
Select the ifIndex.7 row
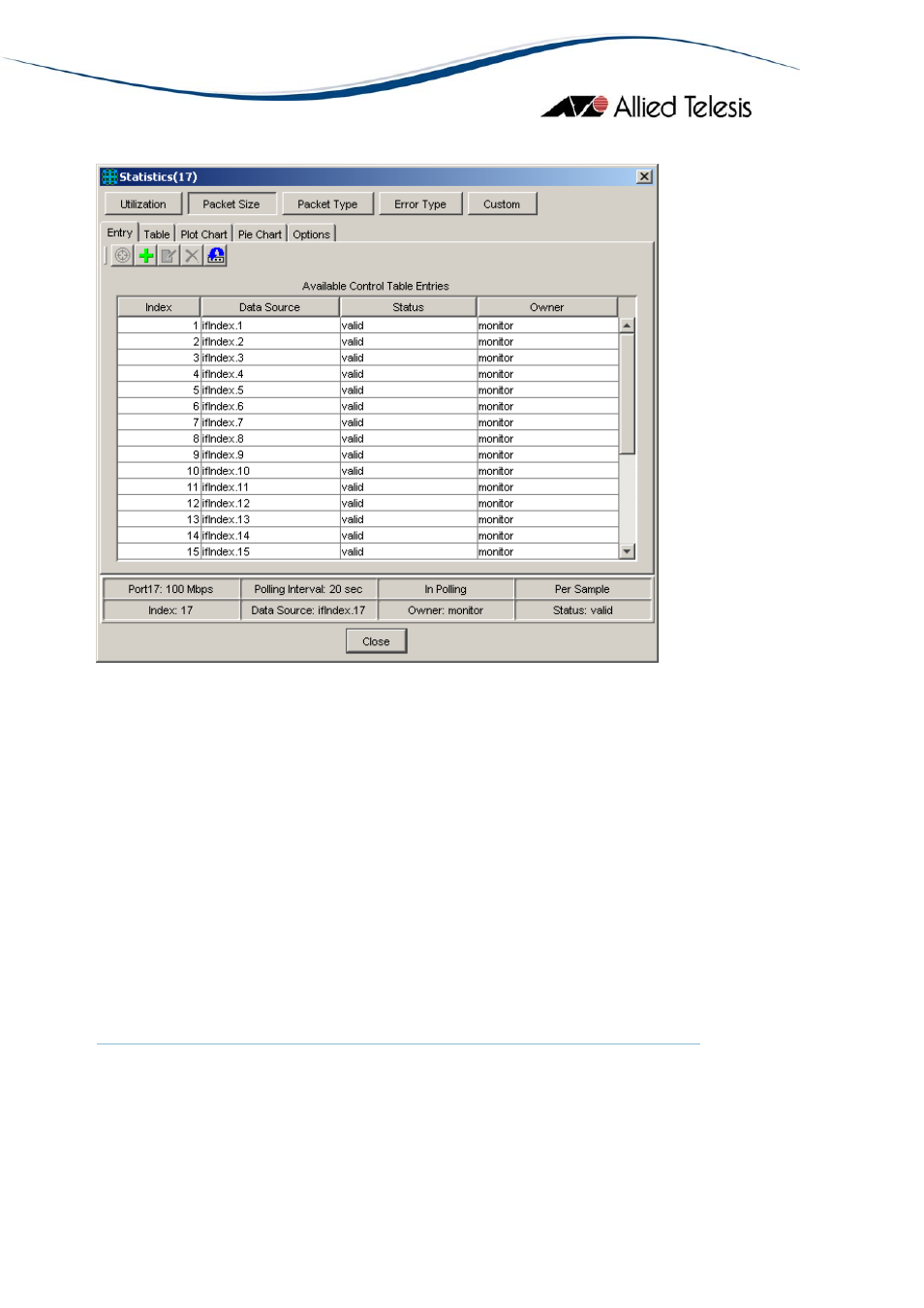[368, 422]
